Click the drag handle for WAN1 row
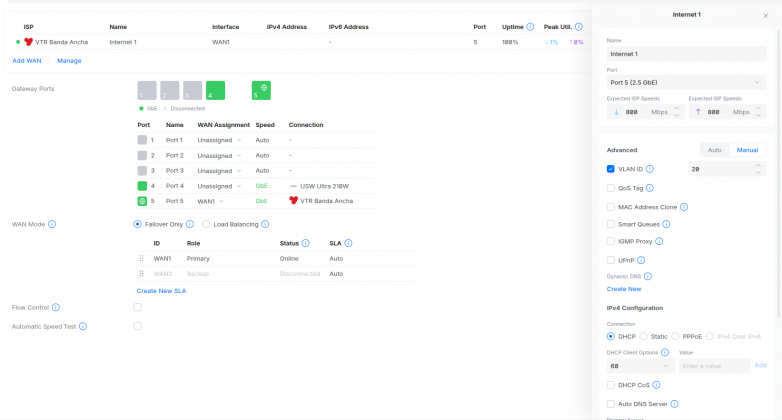The image size is (782, 420). [x=141, y=258]
